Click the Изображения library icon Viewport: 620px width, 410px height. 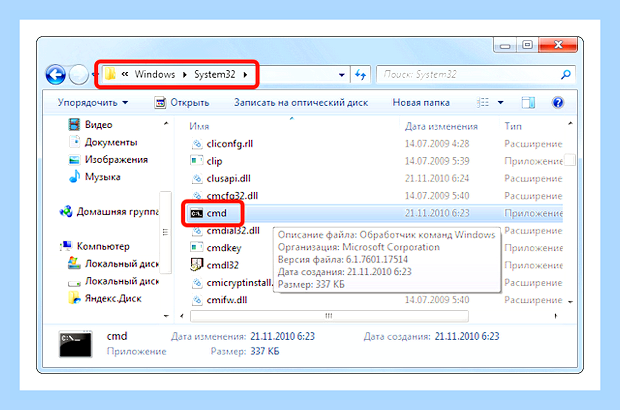coord(74,160)
